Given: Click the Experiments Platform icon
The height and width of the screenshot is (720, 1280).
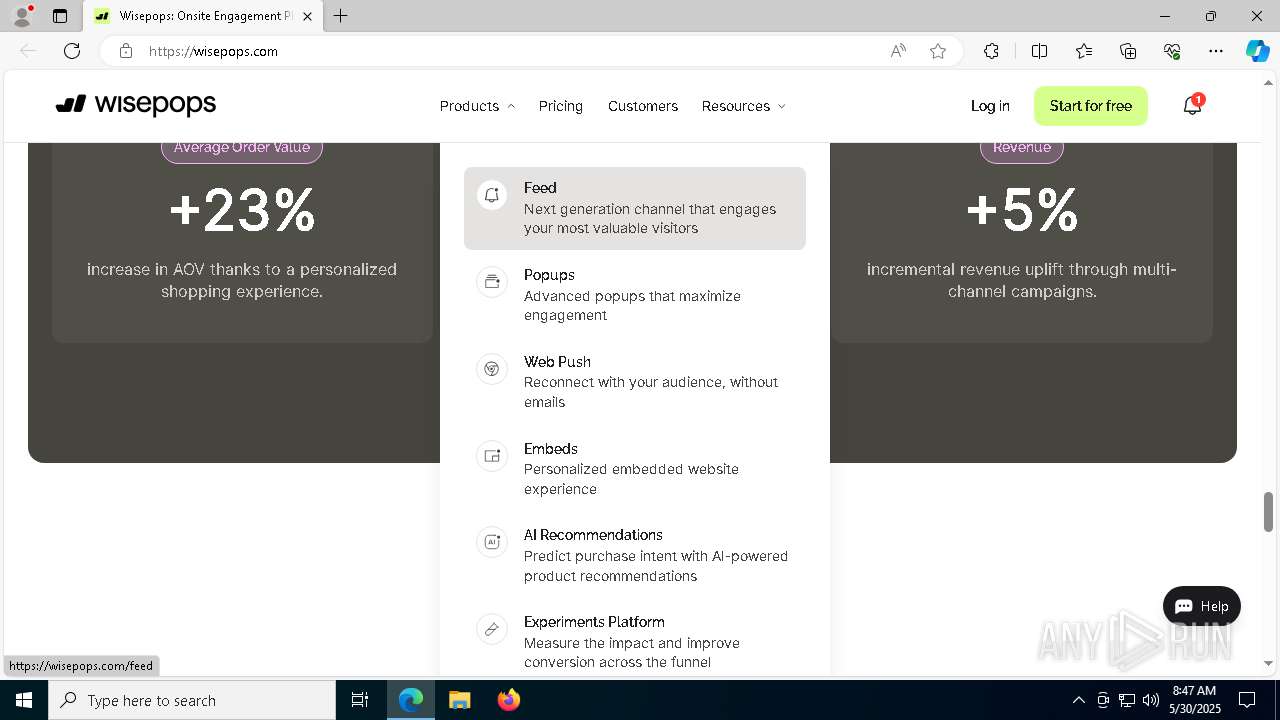Looking at the screenshot, I should point(492,629).
